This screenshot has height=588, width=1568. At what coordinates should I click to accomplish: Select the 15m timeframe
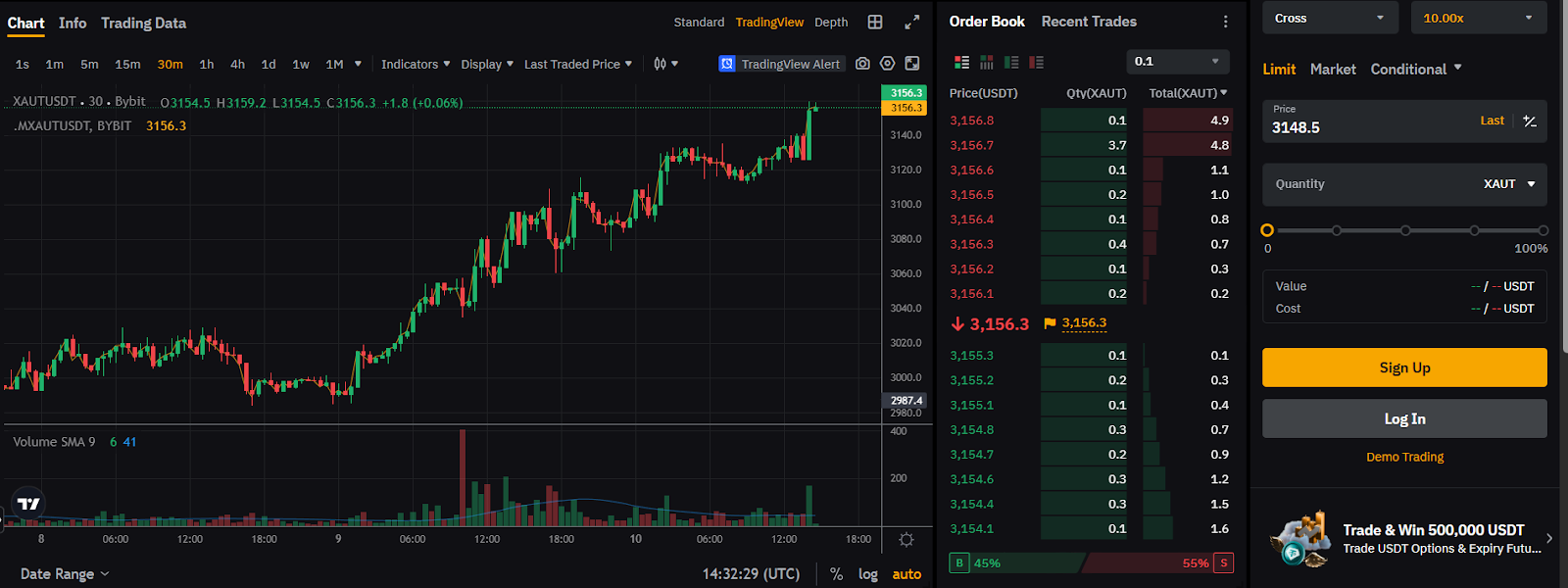[127, 64]
